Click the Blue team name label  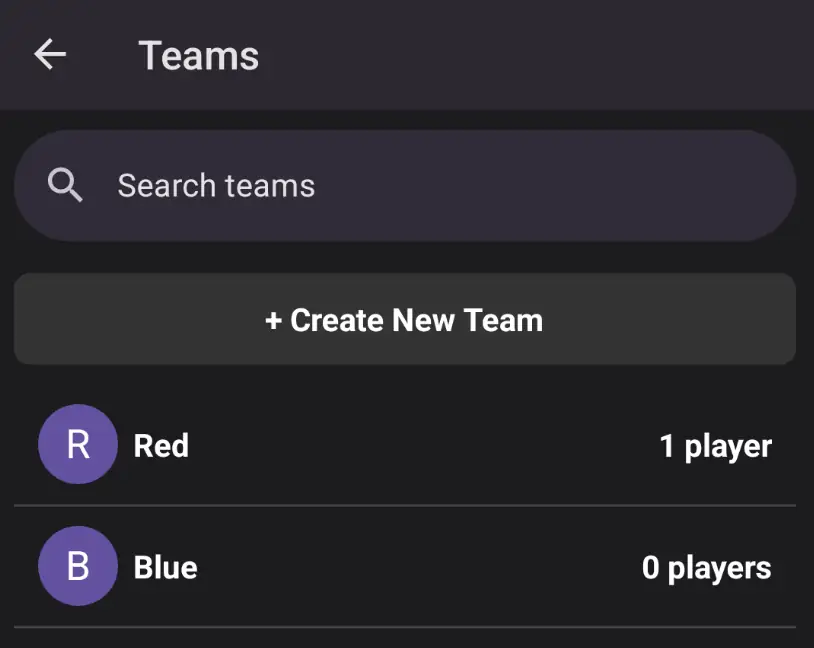[x=165, y=567]
